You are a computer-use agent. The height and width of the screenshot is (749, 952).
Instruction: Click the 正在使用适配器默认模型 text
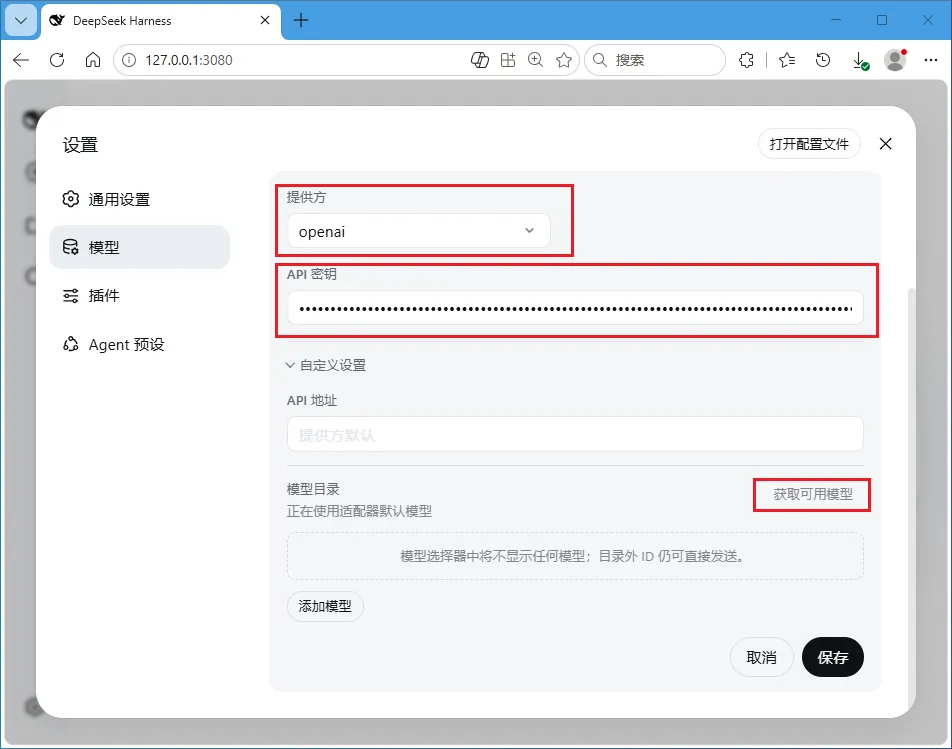[359, 511]
